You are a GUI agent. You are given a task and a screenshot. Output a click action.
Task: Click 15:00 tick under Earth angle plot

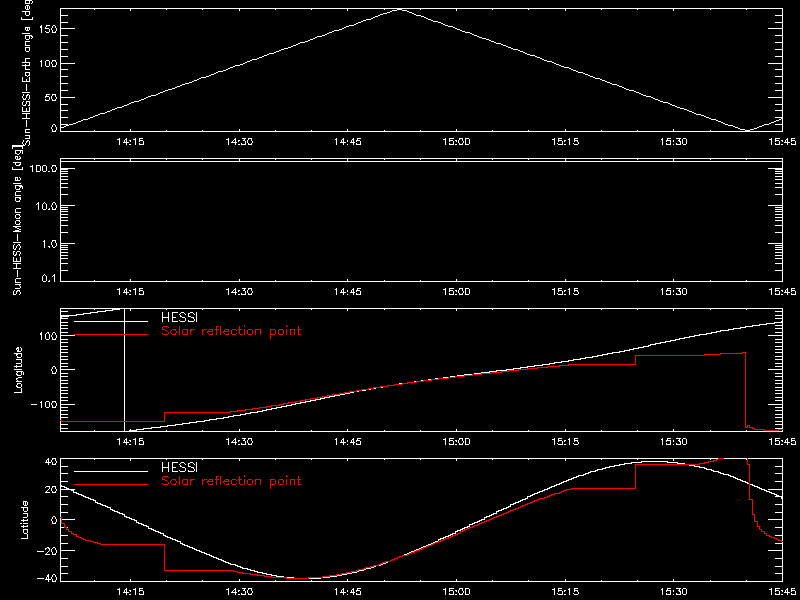(x=456, y=142)
